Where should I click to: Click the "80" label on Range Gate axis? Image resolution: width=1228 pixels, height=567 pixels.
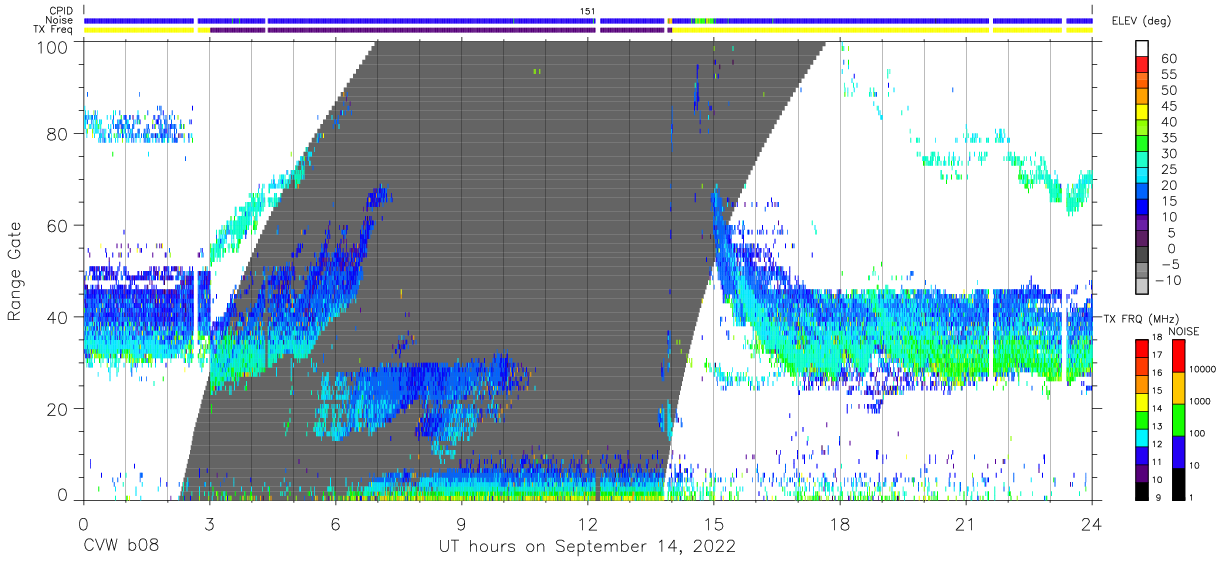pyautogui.click(x=58, y=135)
